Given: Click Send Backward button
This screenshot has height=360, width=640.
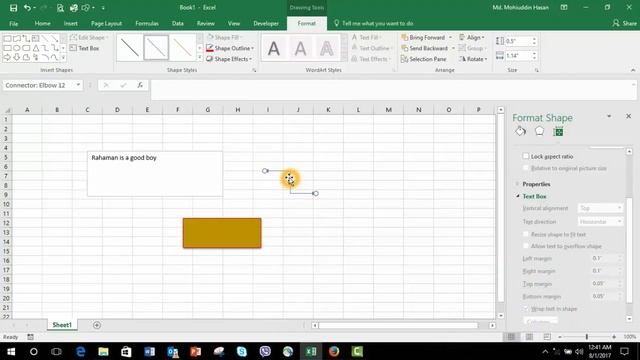Looking at the screenshot, I should click(x=424, y=48).
